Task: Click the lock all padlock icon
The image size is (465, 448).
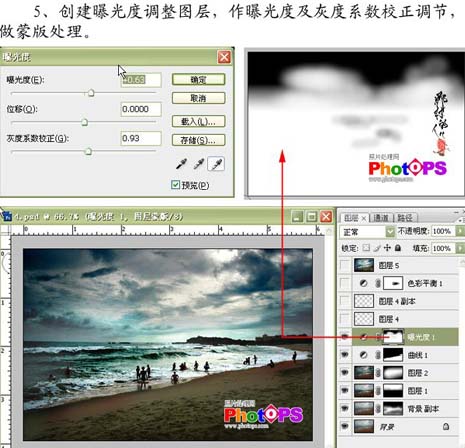Action: [x=398, y=248]
